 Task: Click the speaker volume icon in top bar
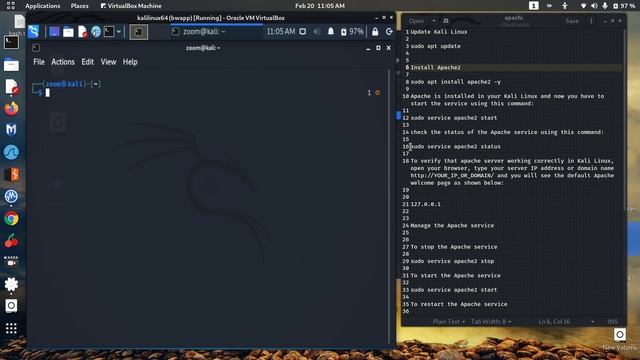click(x=594, y=6)
